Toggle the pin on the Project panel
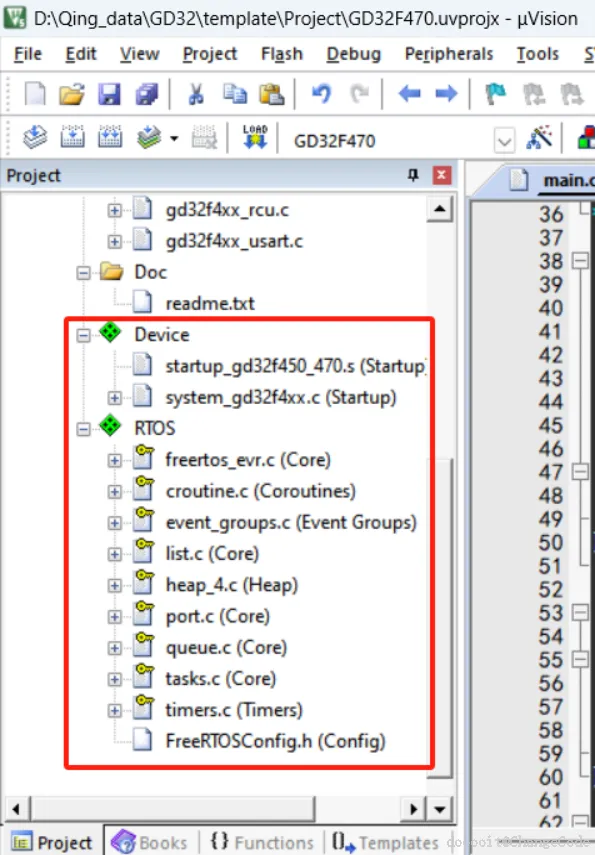The image size is (595, 855). [413, 175]
